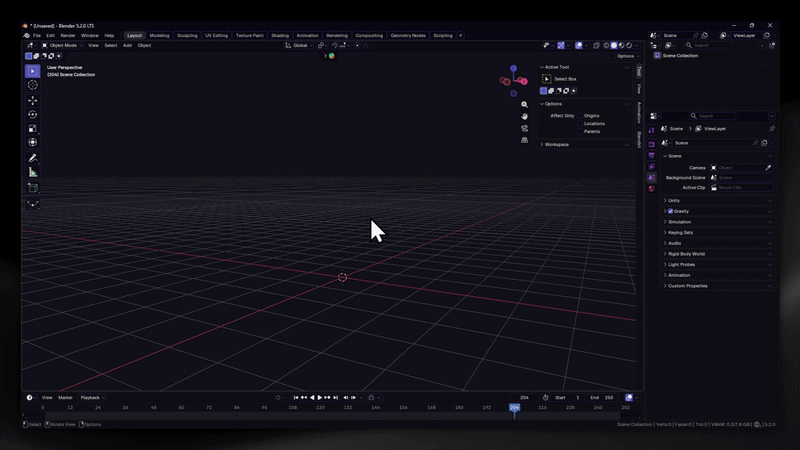This screenshot has height=450, width=800.
Task: Click the frame 204 playhead marker
Action: (514, 408)
